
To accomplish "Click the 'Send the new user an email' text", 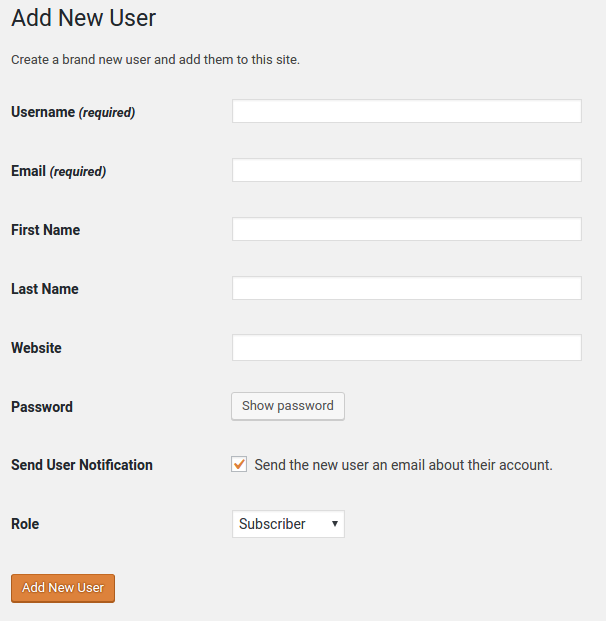I will point(403,465).
